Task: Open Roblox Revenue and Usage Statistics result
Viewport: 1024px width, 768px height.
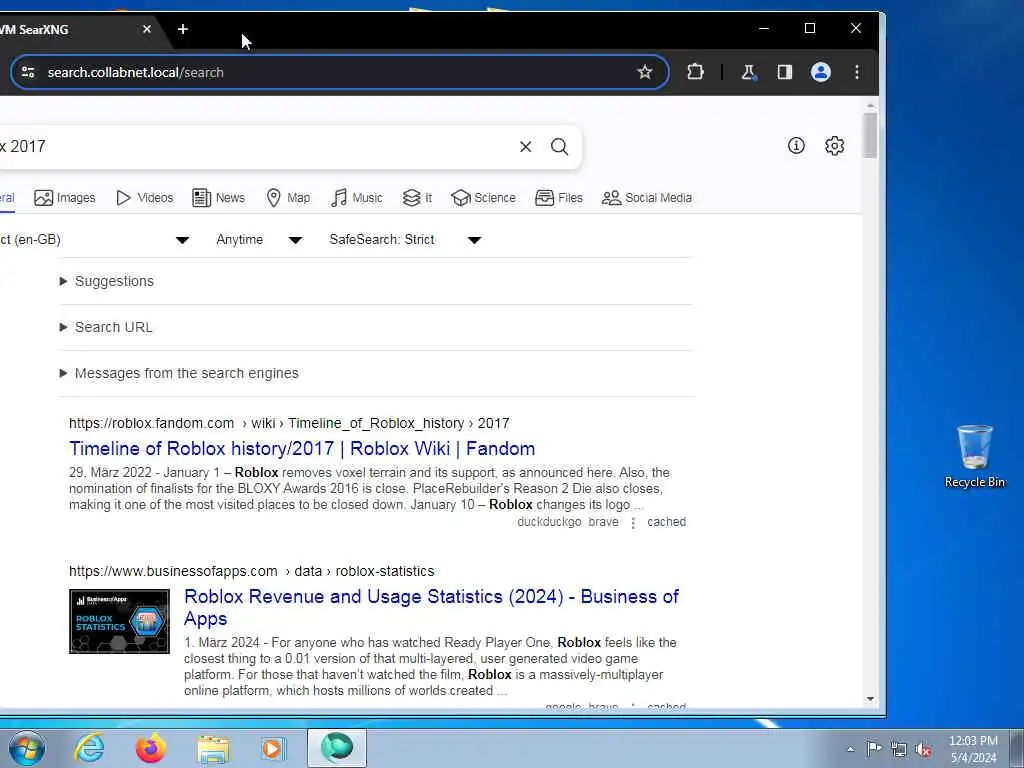Action: pyautogui.click(x=432, y=607)
